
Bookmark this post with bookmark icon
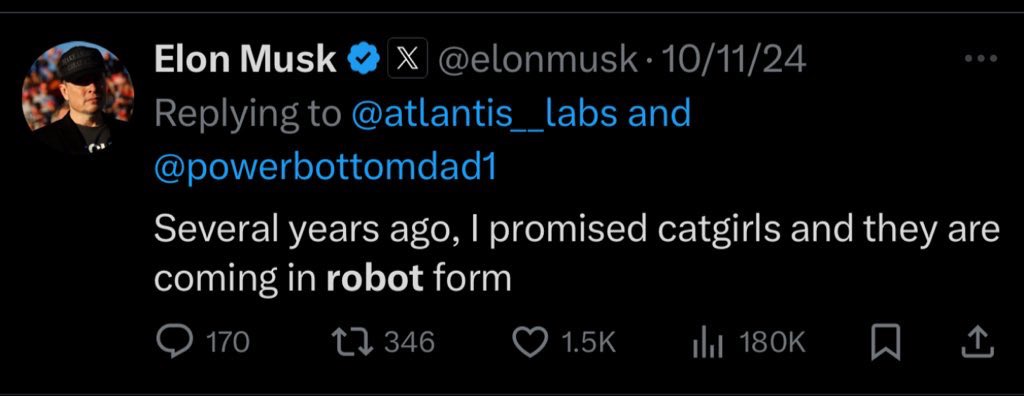tap(886, 344)
